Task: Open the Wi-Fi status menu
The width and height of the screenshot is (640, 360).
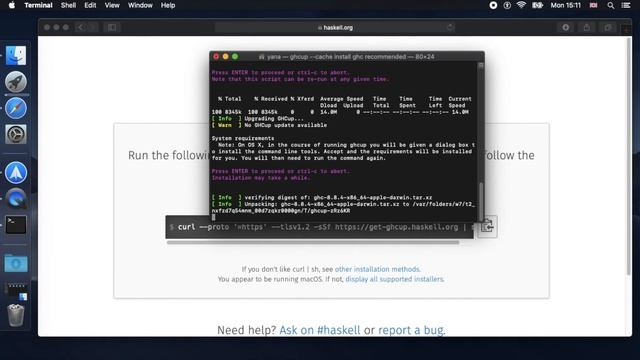Action: (521, 5)
